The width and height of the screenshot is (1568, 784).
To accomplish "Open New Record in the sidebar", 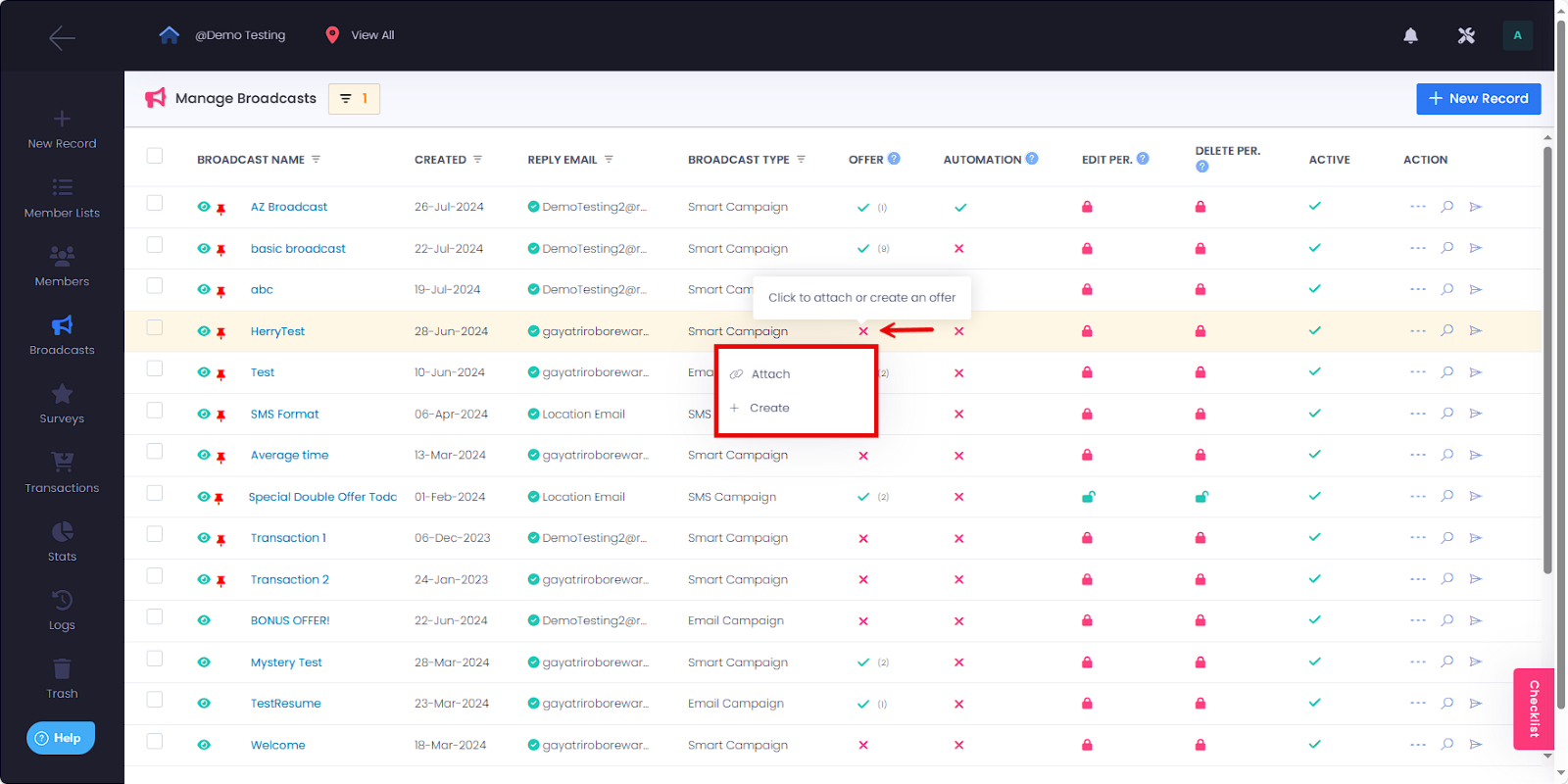I will pyautogui.click(x=62, y=129).
